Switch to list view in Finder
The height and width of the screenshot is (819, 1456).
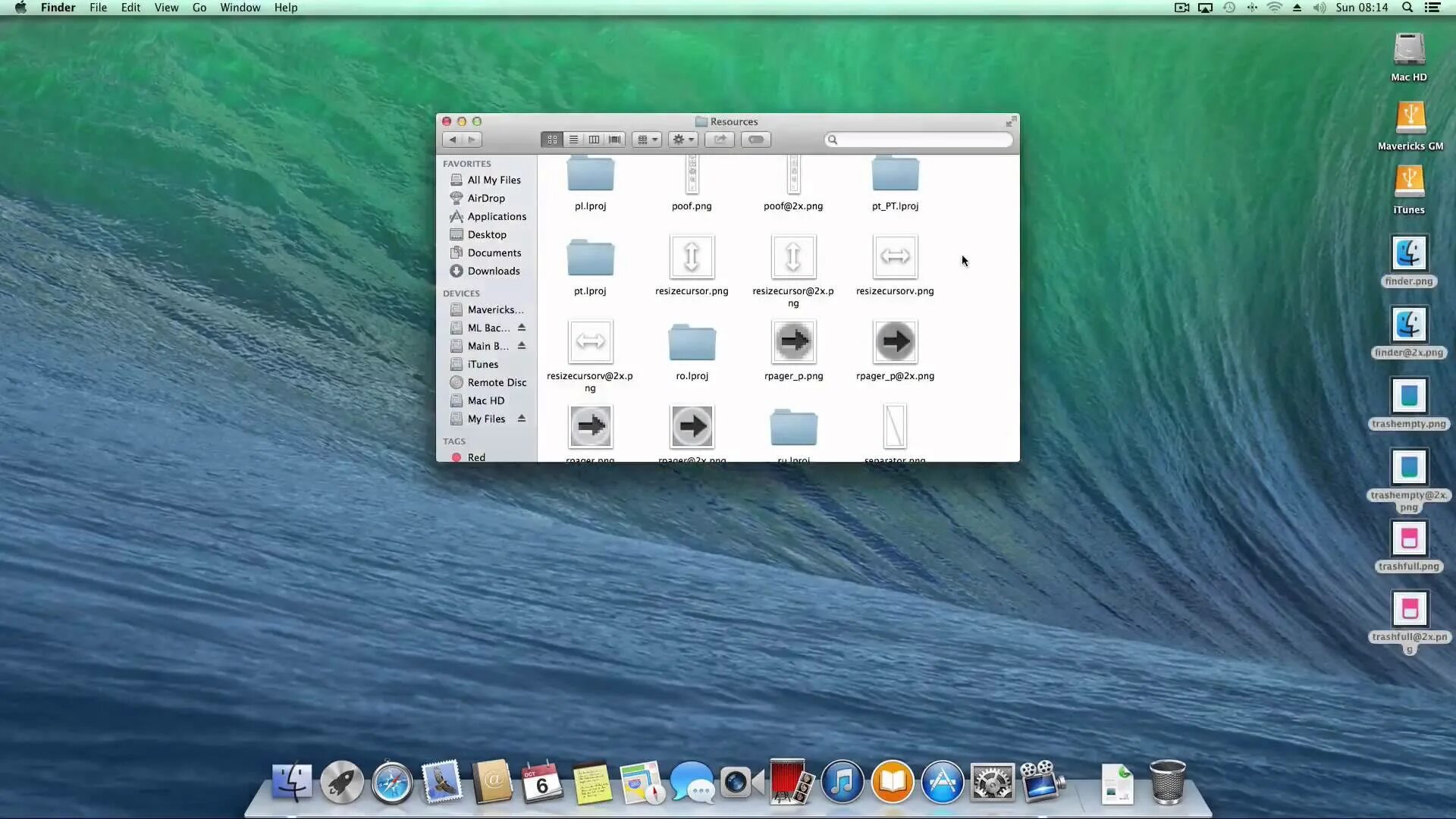click(x=573, y=140)
